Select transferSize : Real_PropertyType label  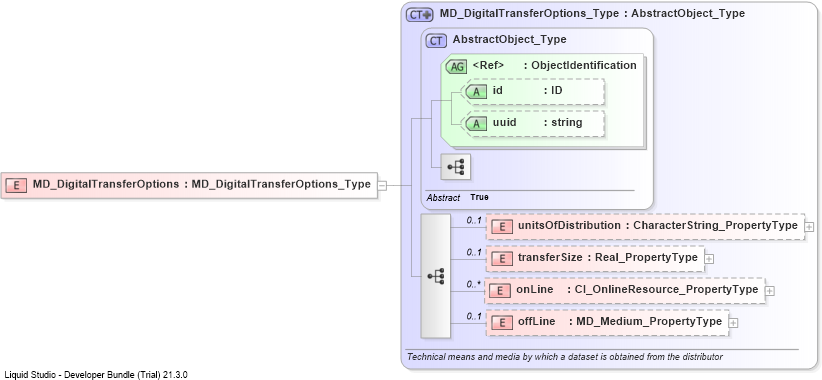[608, 257]
